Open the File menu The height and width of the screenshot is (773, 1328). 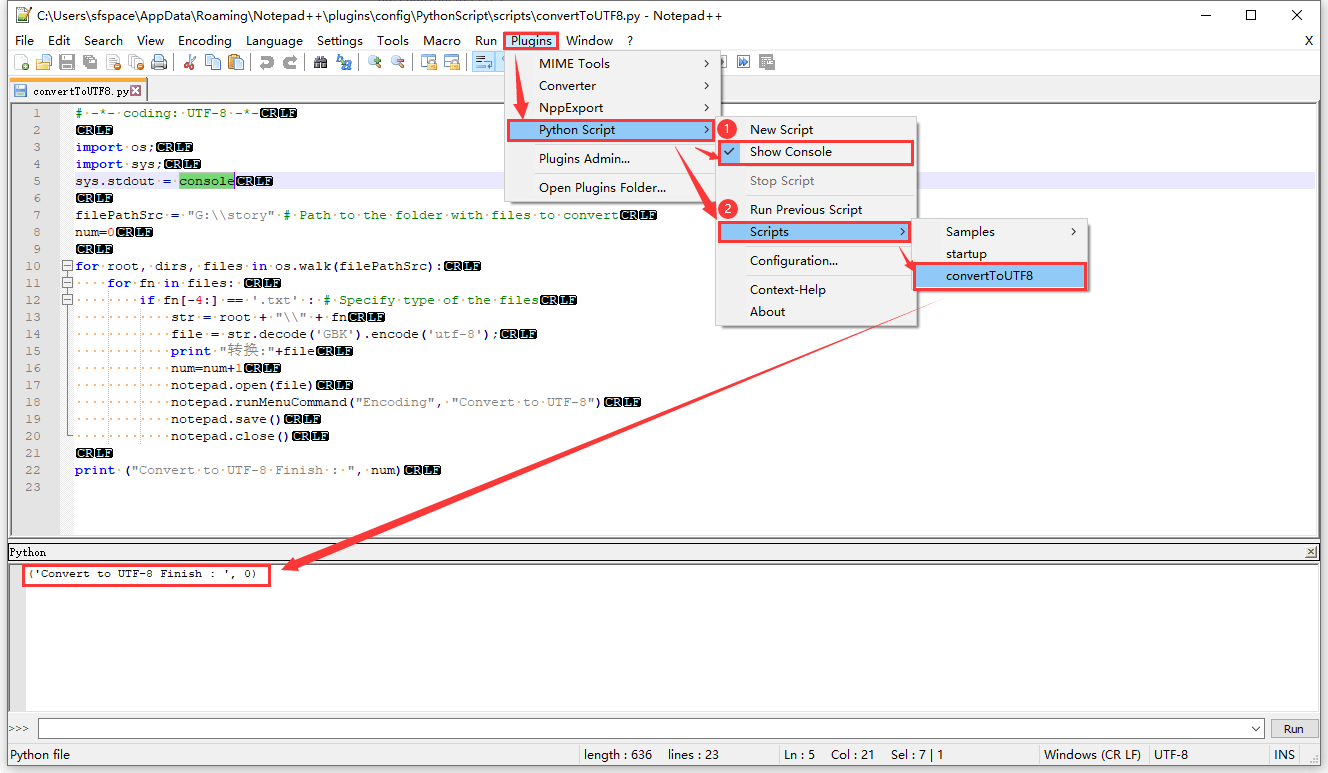[x=24, y=40]
